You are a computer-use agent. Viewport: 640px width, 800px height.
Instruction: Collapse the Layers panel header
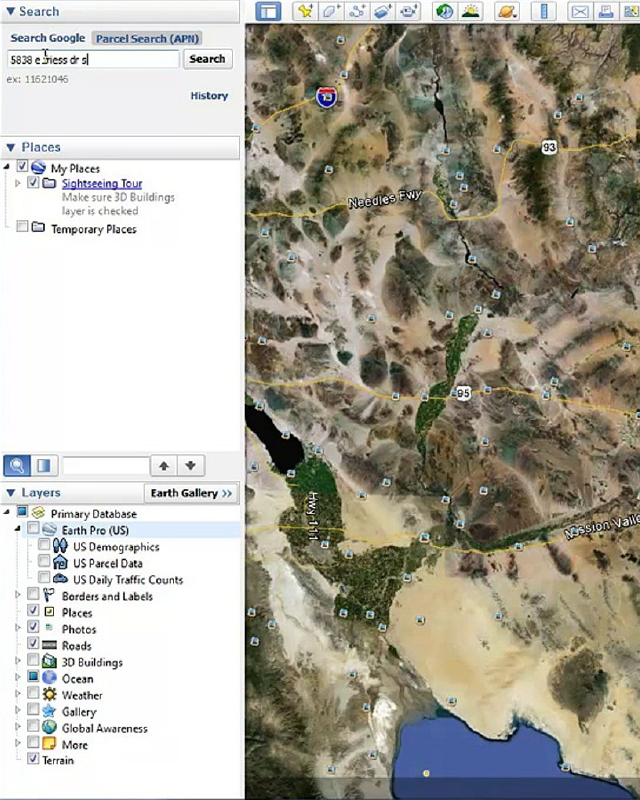10,493
